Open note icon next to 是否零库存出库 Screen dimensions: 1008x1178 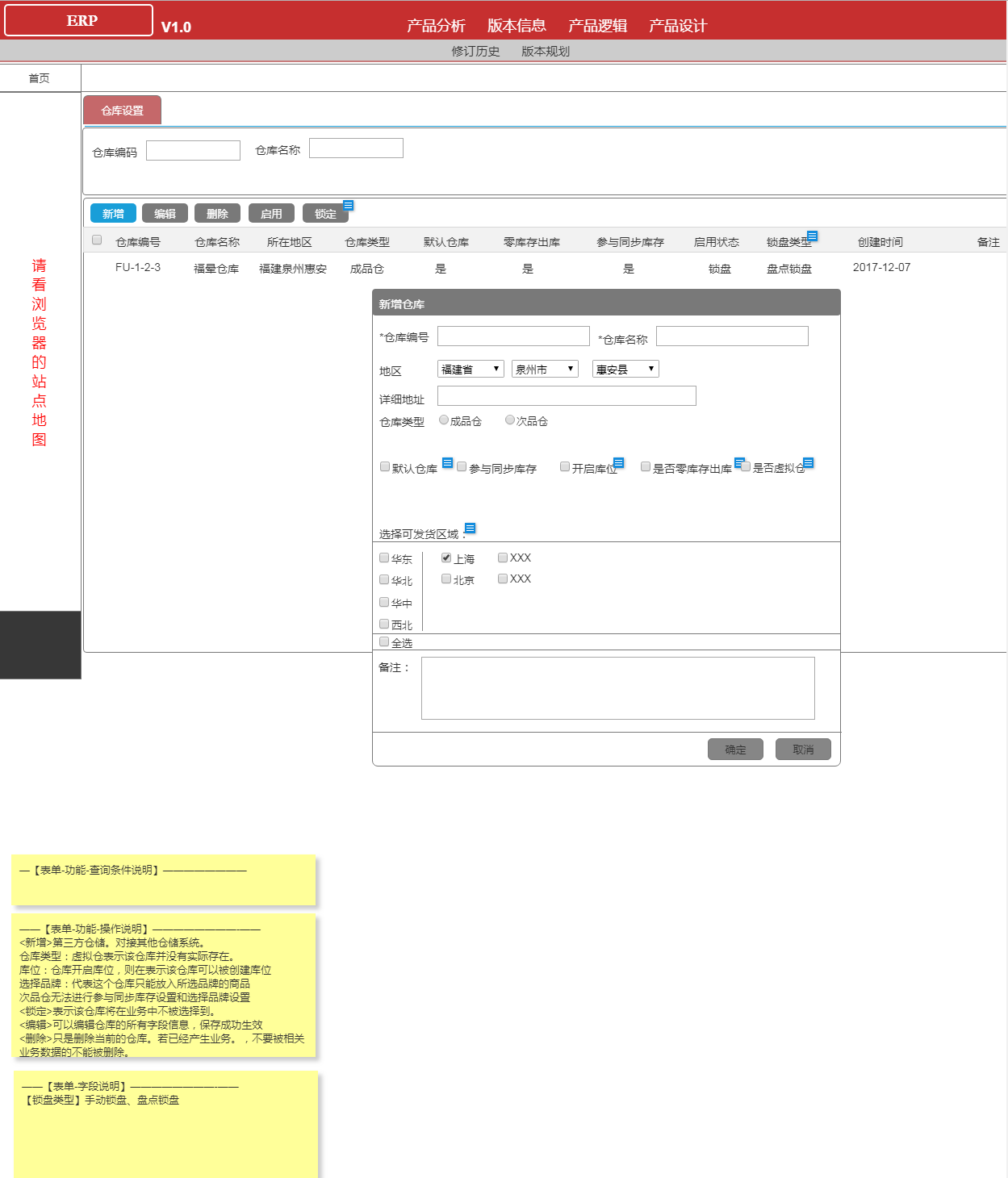(739, 462)
